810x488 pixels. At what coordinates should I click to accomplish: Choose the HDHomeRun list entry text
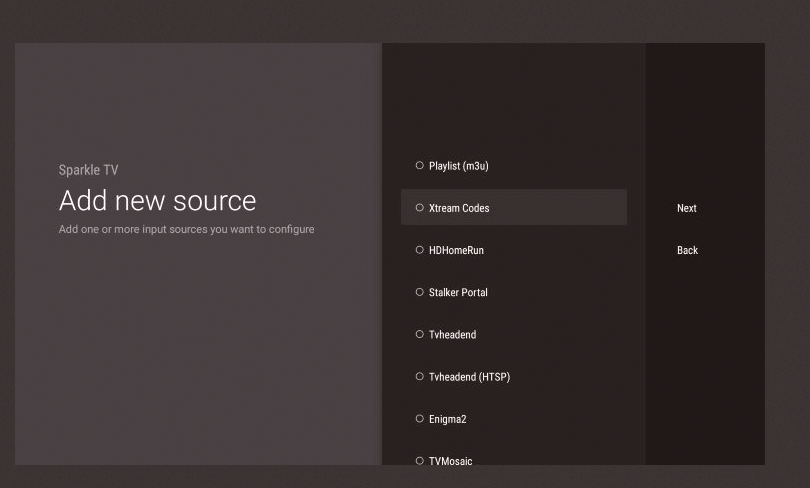pyautogui.click(x=456, y=250)
